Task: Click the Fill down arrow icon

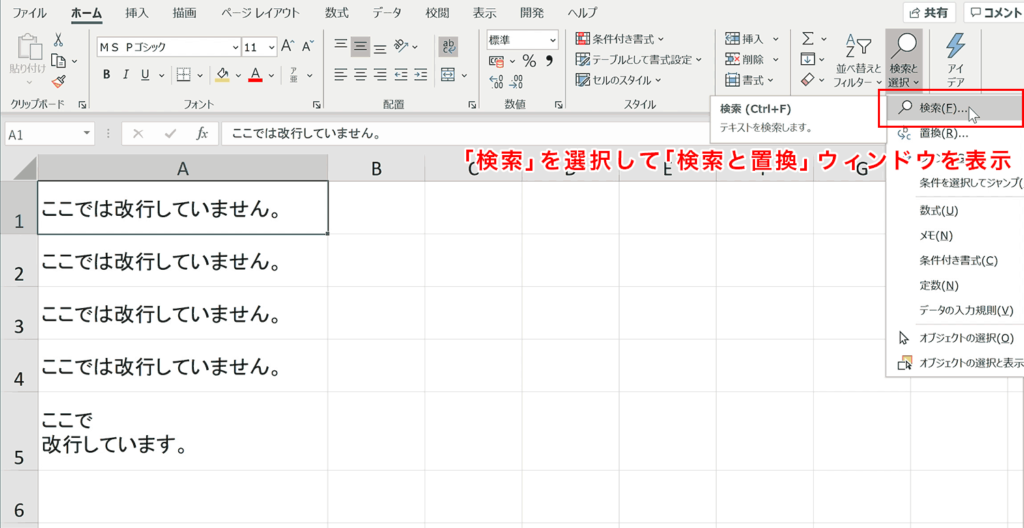Action: [x=808, y=59]
